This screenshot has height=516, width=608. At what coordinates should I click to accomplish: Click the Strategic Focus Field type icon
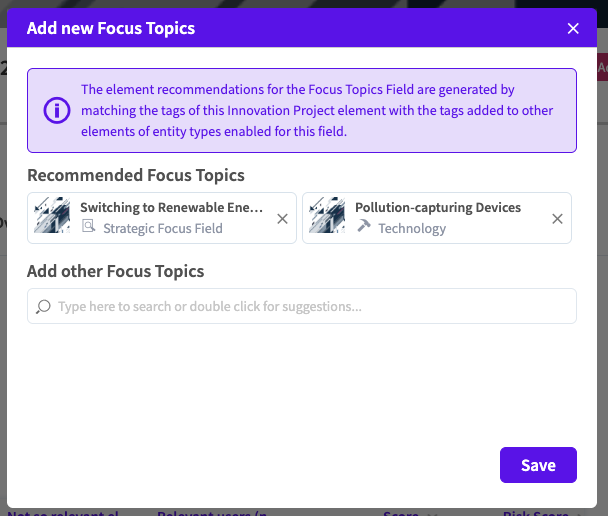coord(89,228)
